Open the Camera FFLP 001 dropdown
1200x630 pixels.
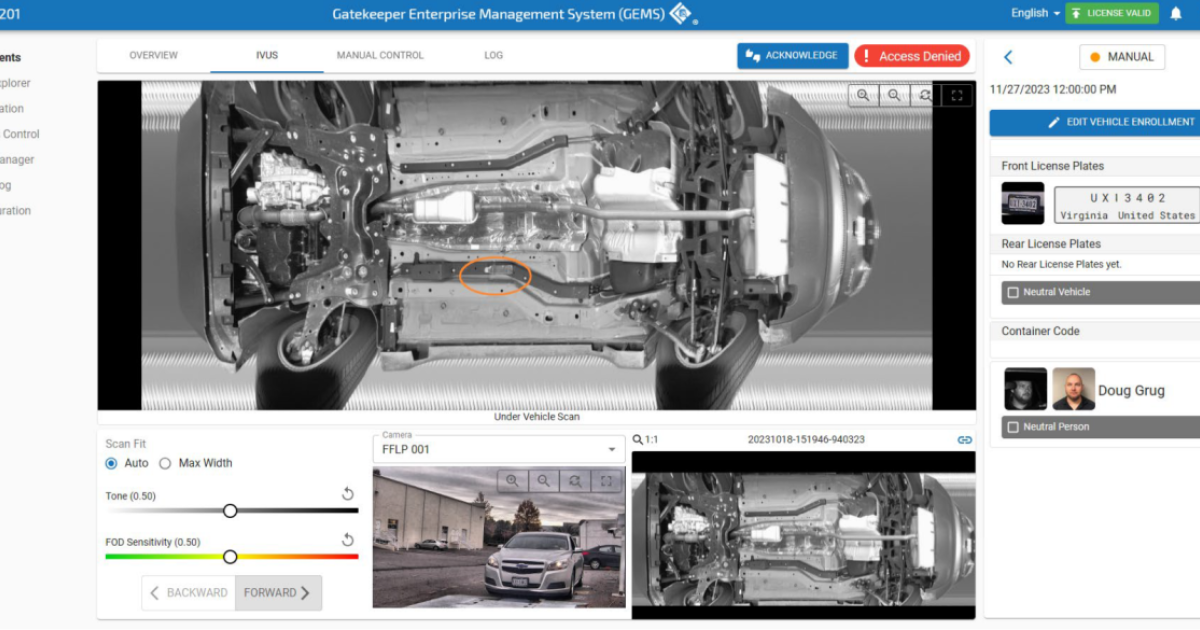coord(498,450)
